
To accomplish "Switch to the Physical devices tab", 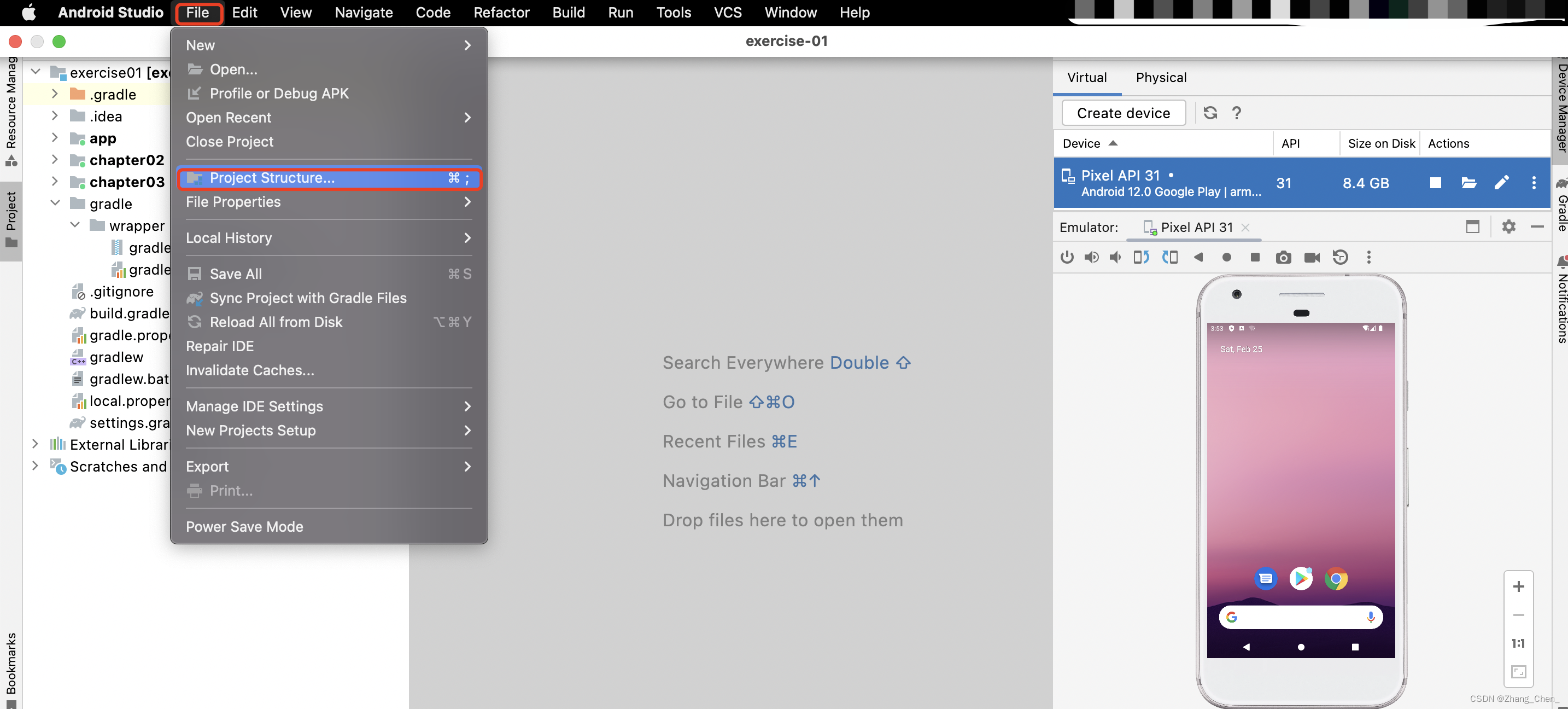I will (x=1161, y=77).
